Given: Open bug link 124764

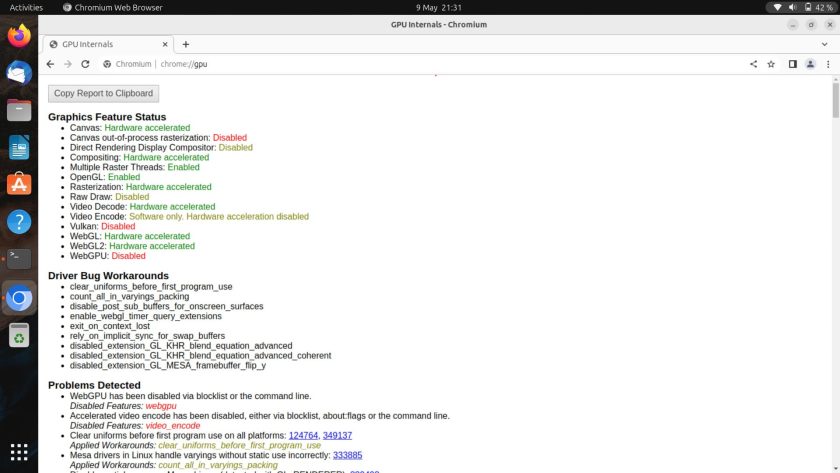Looking at the screenshot, I should tap(303, 436).
